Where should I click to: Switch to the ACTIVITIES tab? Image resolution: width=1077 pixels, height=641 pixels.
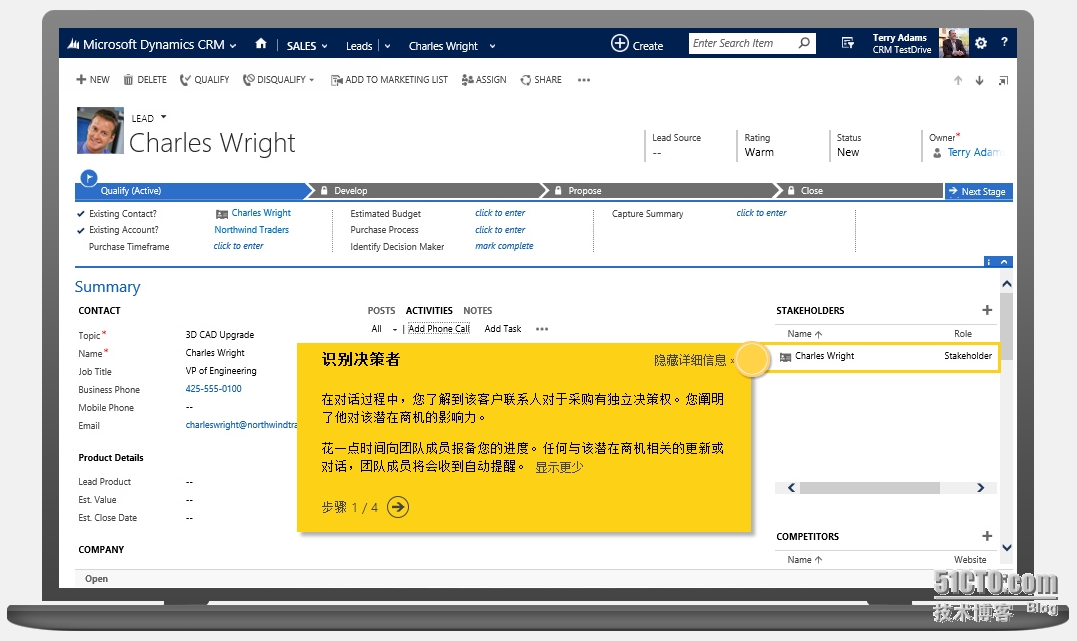tap(429, 311)
